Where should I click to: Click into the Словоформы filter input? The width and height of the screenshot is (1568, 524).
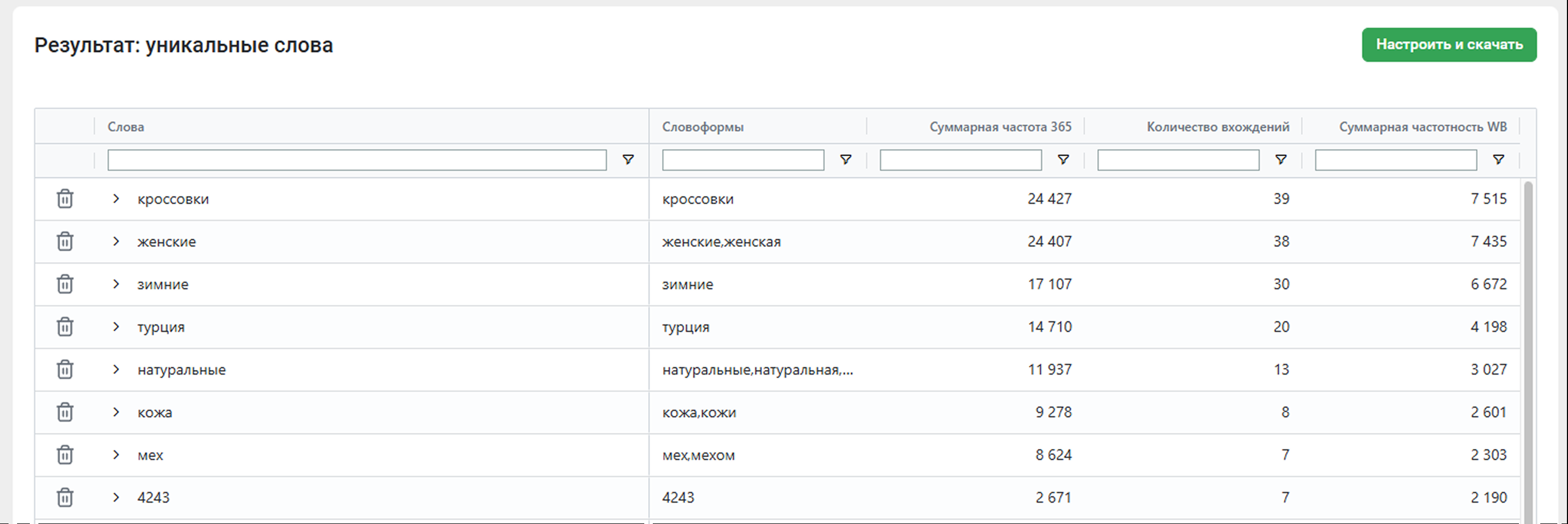click(742, 160)
